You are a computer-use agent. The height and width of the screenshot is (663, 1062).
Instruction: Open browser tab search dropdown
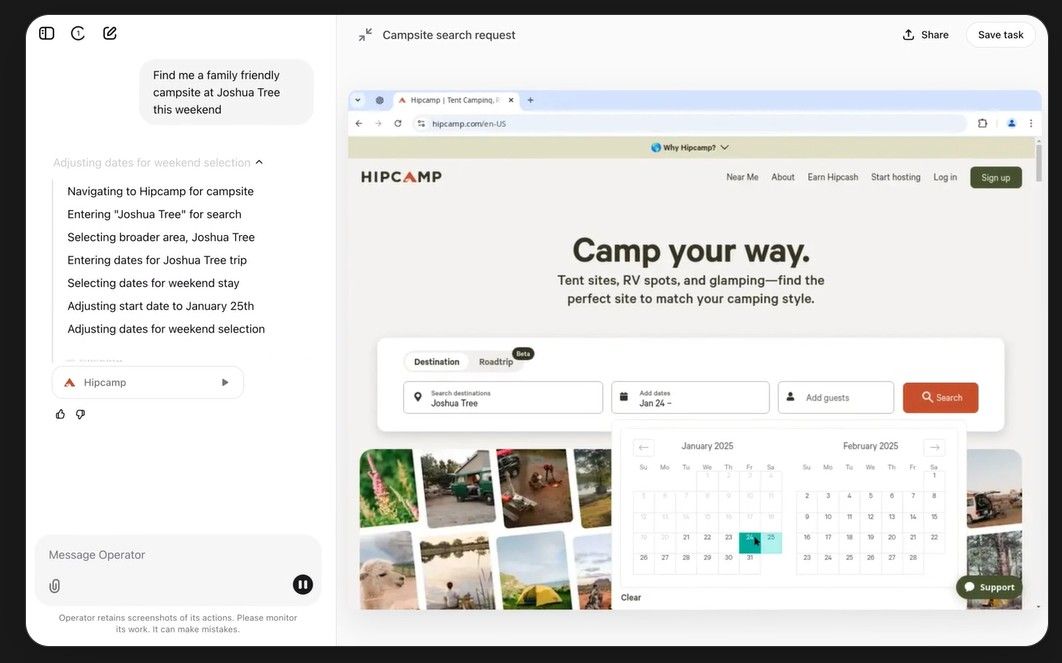tap(358, 100)
